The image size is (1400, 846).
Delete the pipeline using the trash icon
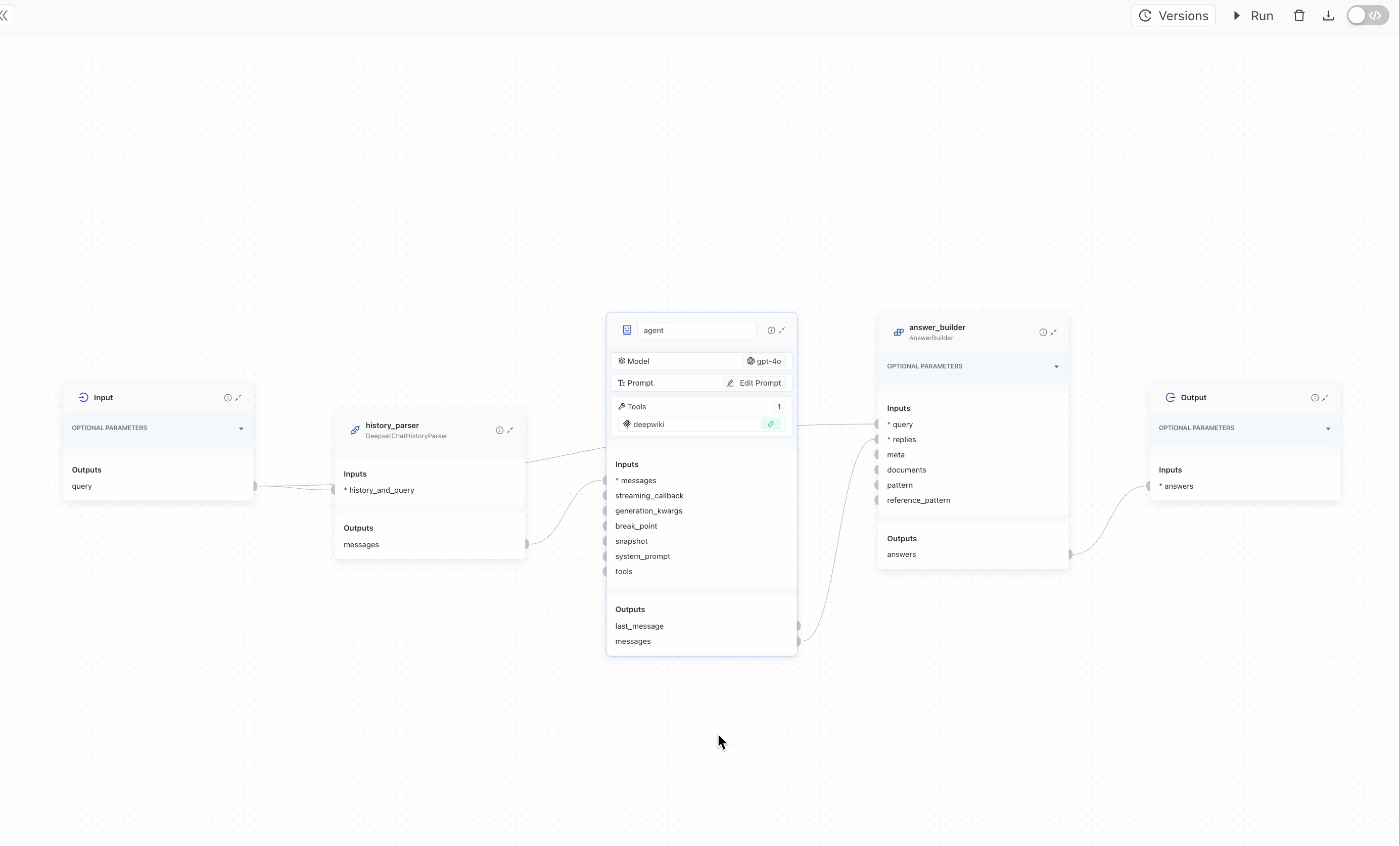pyautogui.click(x=1299, y=15)
